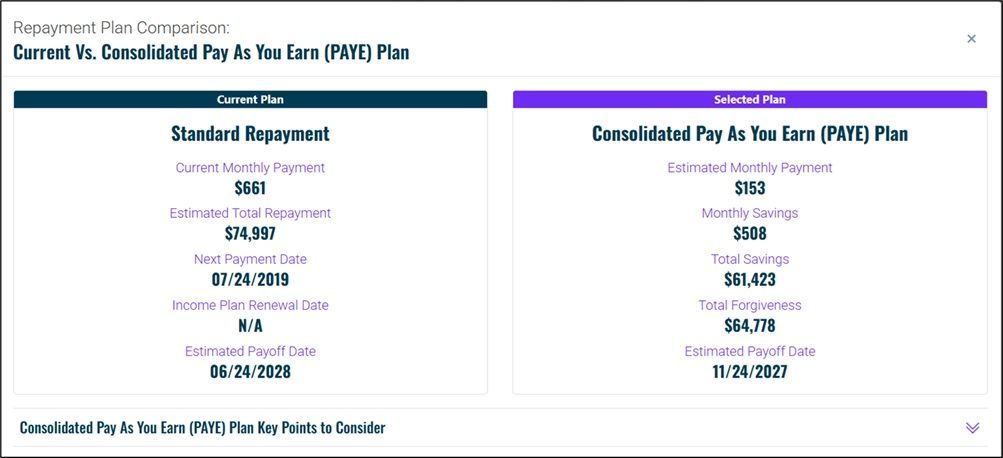The width and height of the screenshot is (1003, 458).
Task: Select the $661 monthly payment amount
Action: [x=250, y=188]
